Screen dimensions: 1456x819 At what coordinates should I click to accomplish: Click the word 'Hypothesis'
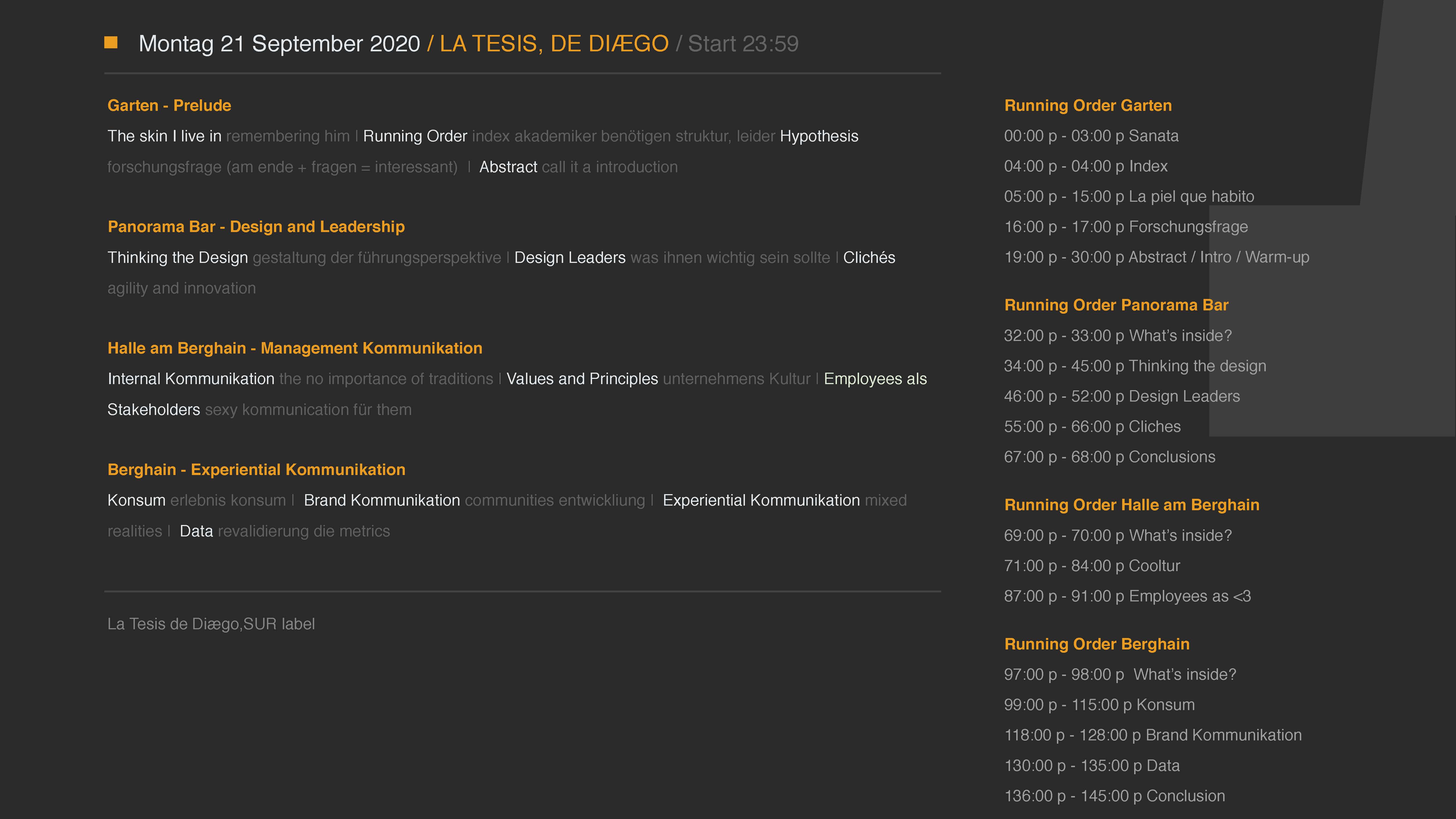pos(819,136)
